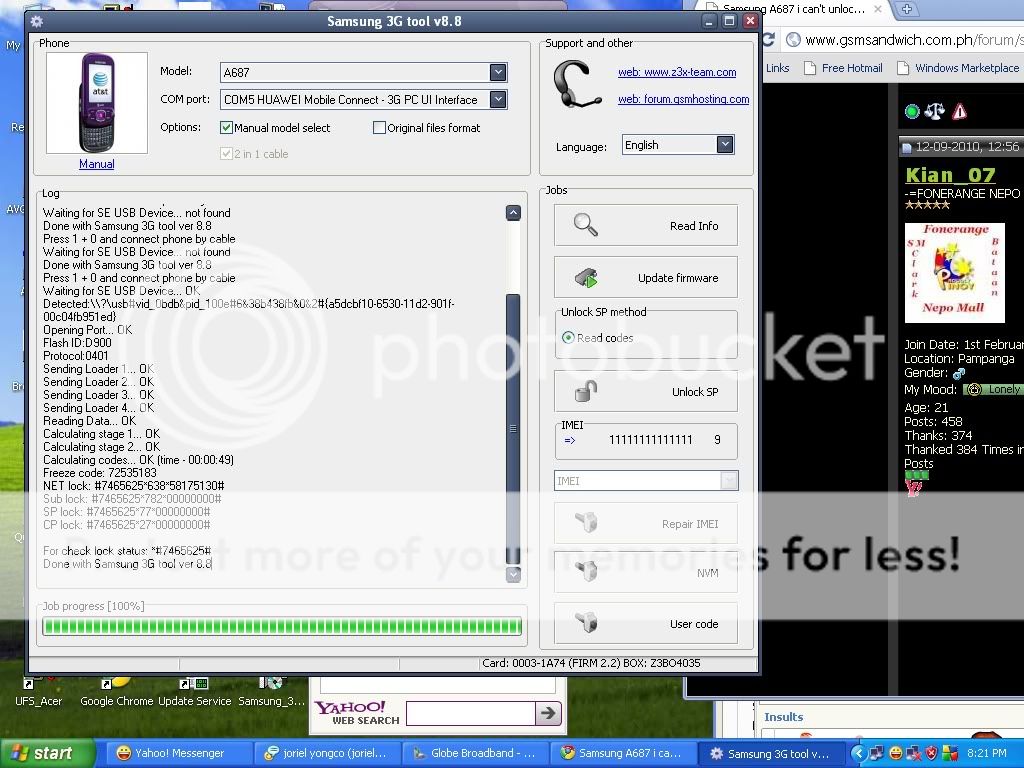Click the Yahoo web search input

click(470, 713)
